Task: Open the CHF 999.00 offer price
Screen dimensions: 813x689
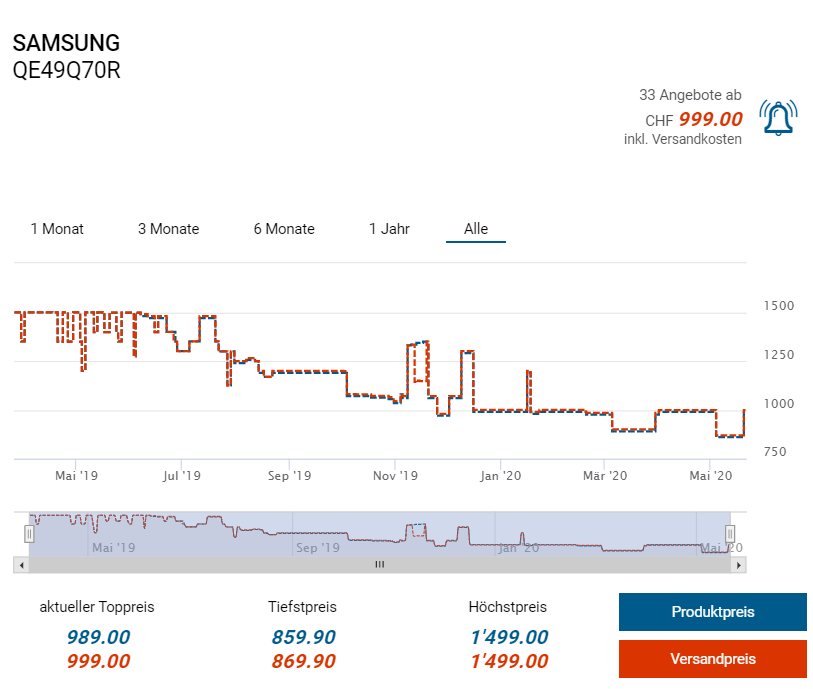Action: pyautogui.click(x=710, y=119)
